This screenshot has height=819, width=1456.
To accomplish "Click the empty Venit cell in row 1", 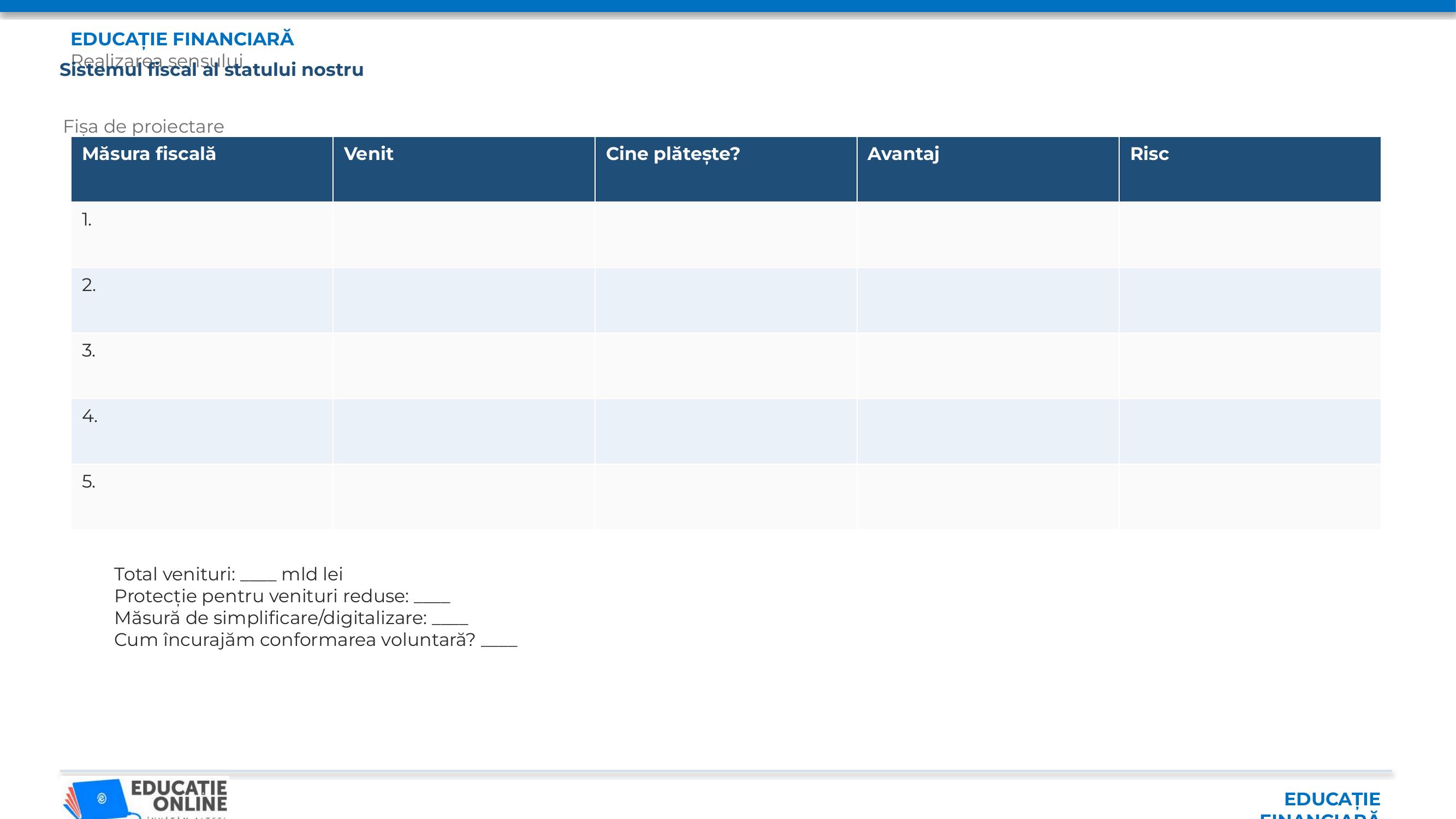I will tap(464, 235).
